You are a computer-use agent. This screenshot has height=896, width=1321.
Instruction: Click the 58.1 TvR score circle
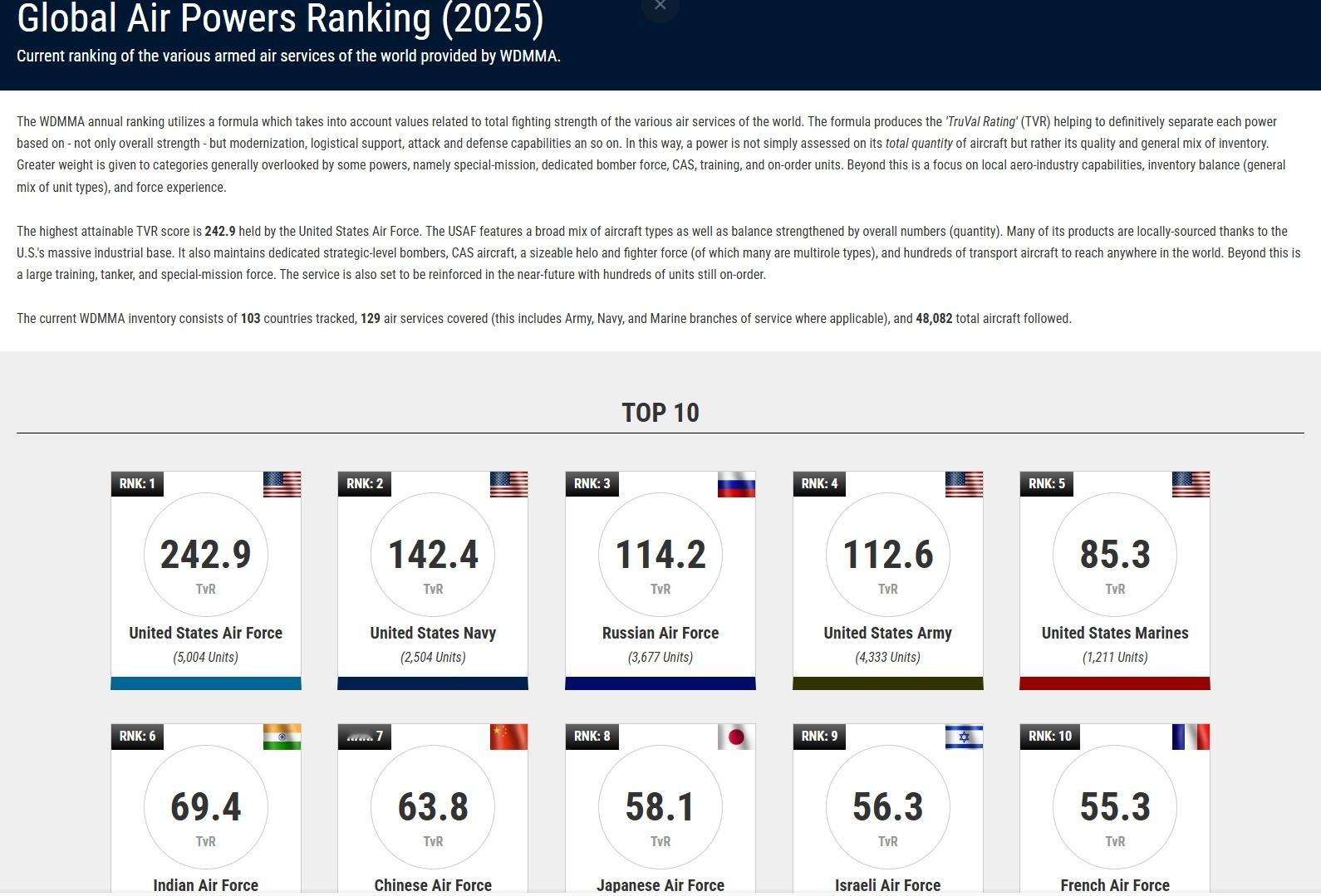coord(660,807)
